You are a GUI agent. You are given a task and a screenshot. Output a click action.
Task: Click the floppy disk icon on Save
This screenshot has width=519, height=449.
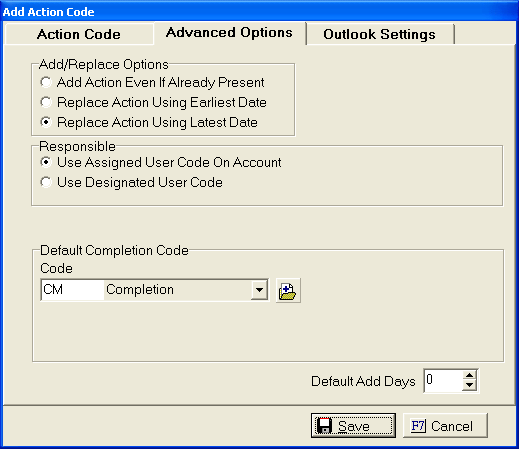pyautogui.click(x=324, y=426)
